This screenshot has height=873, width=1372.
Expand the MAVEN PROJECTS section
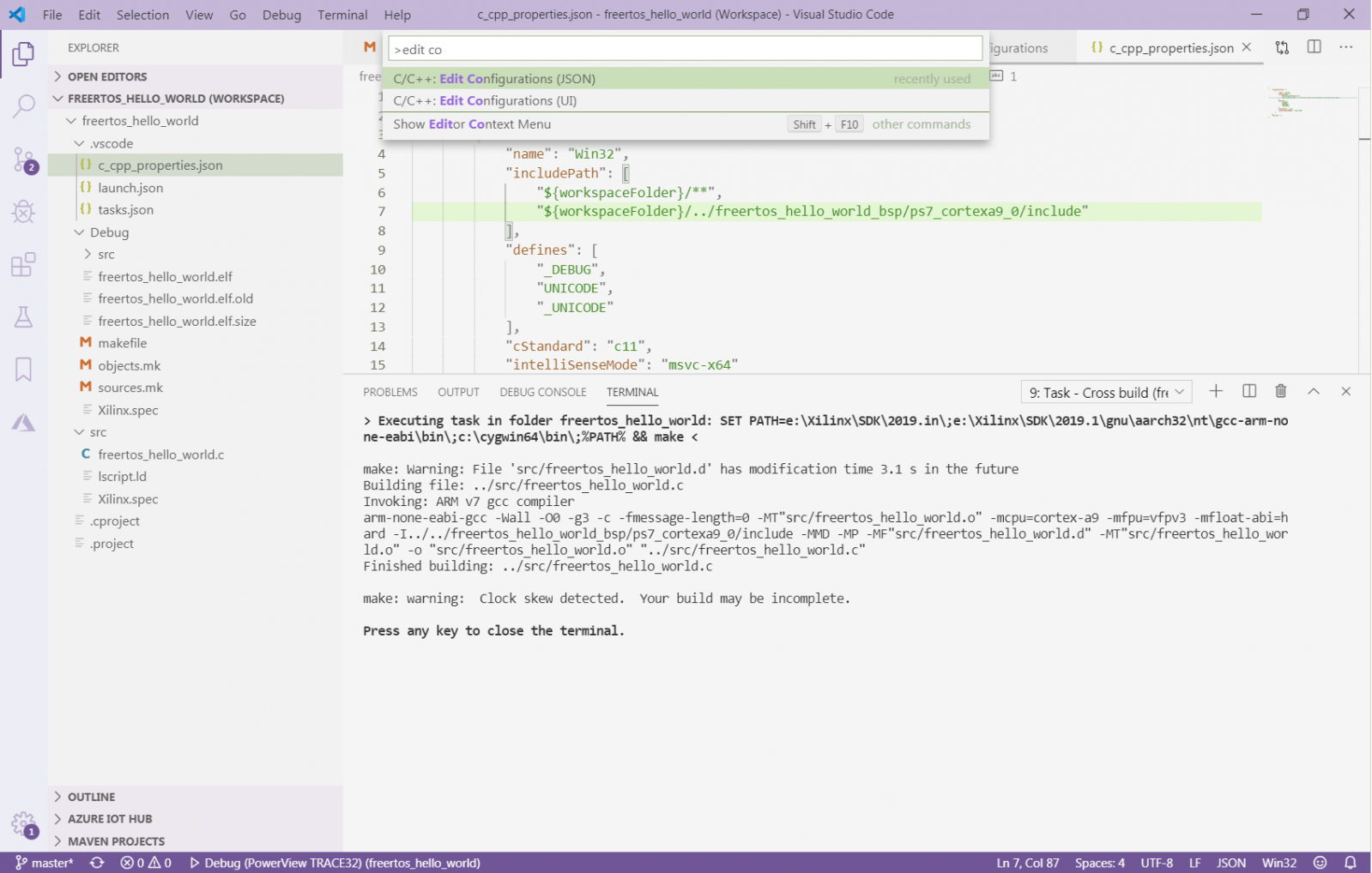coord(116,841)
